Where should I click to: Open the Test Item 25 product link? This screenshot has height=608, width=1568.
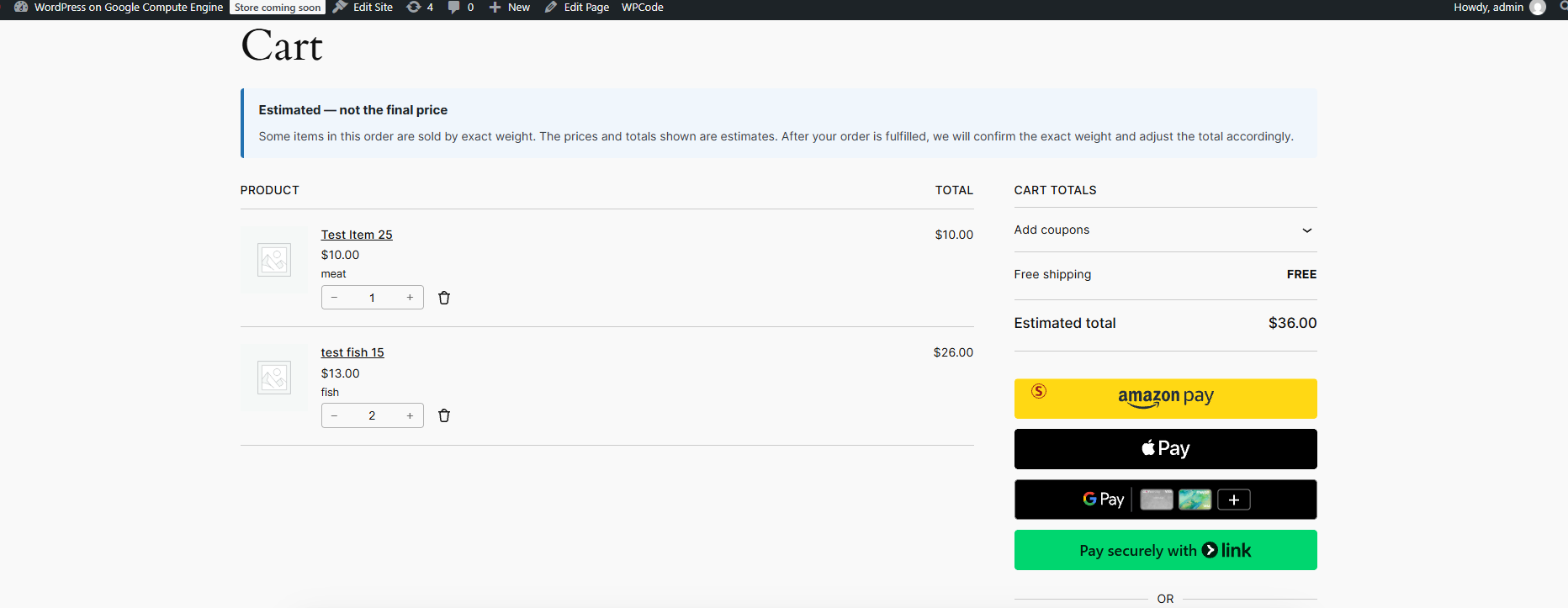(x=357, y=235)
